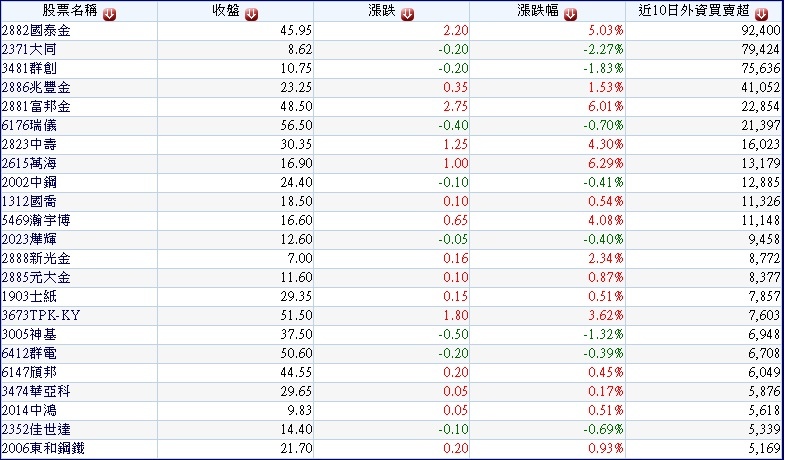This screenshot has height=460, width=786.
Task: Click stock name 2006東和鋼鐵
Action: 43,448
